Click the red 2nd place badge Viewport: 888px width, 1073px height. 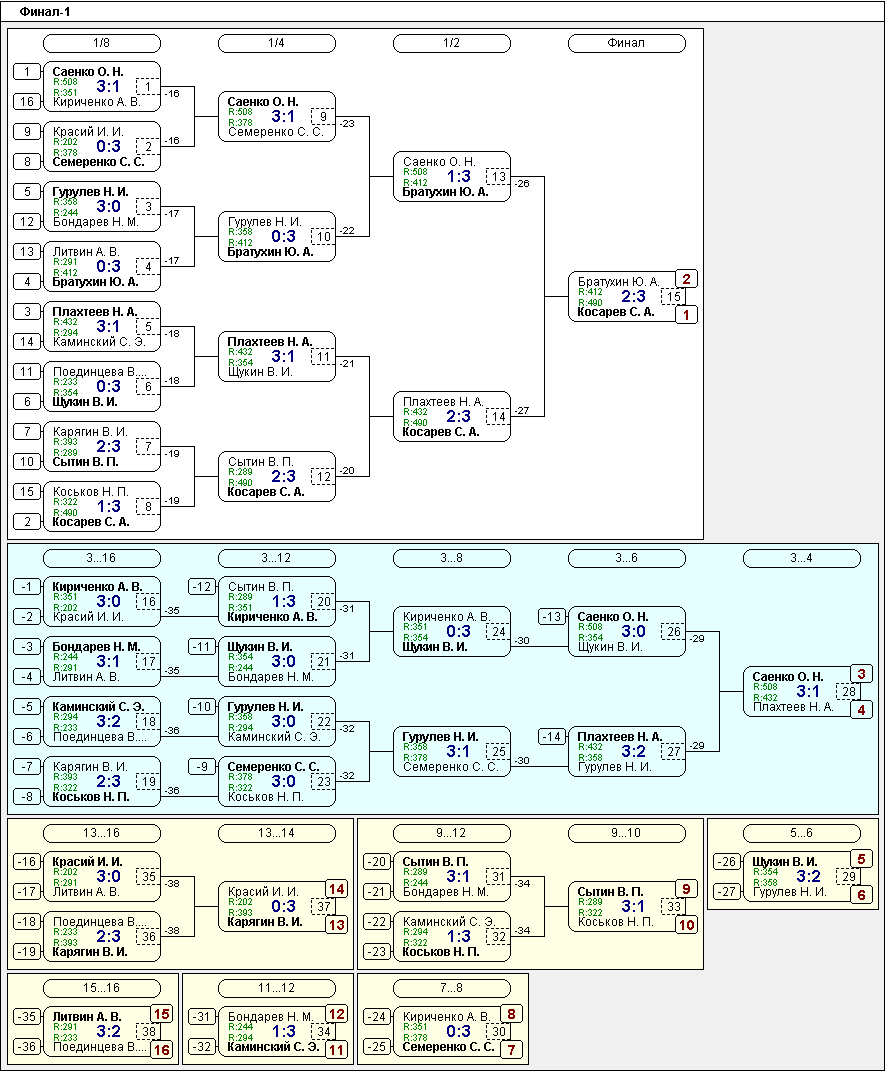click(686, 279)
